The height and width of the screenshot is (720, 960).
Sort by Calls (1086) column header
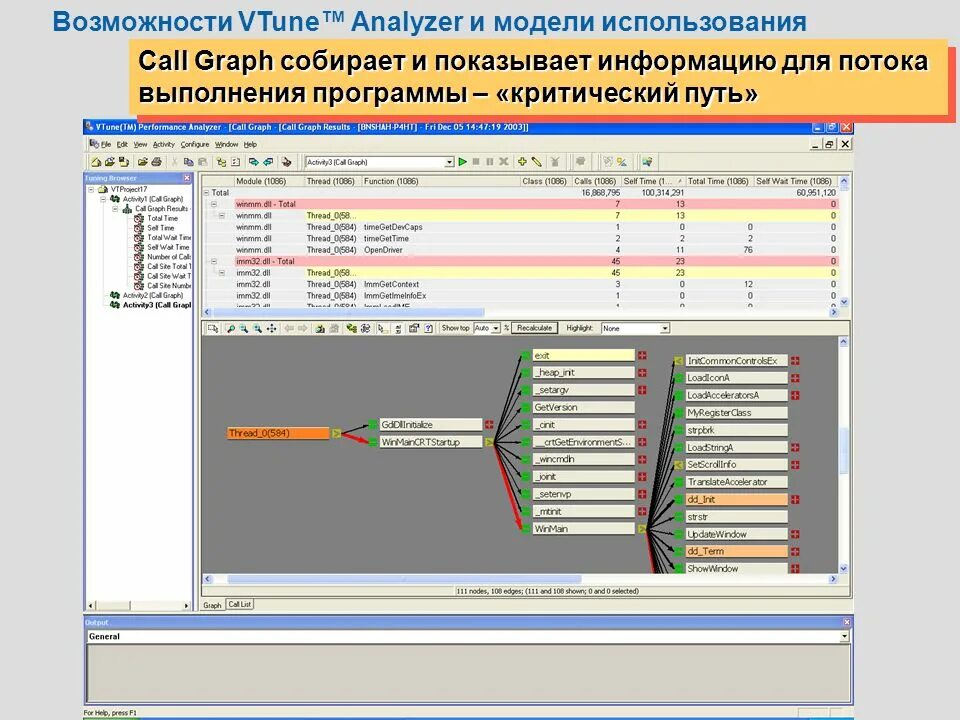pyautogui.click(x=595, y=181)
